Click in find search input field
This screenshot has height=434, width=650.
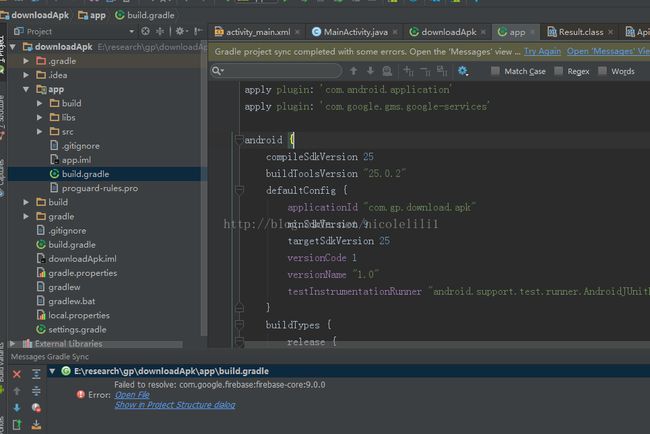(x=276, y=71)
